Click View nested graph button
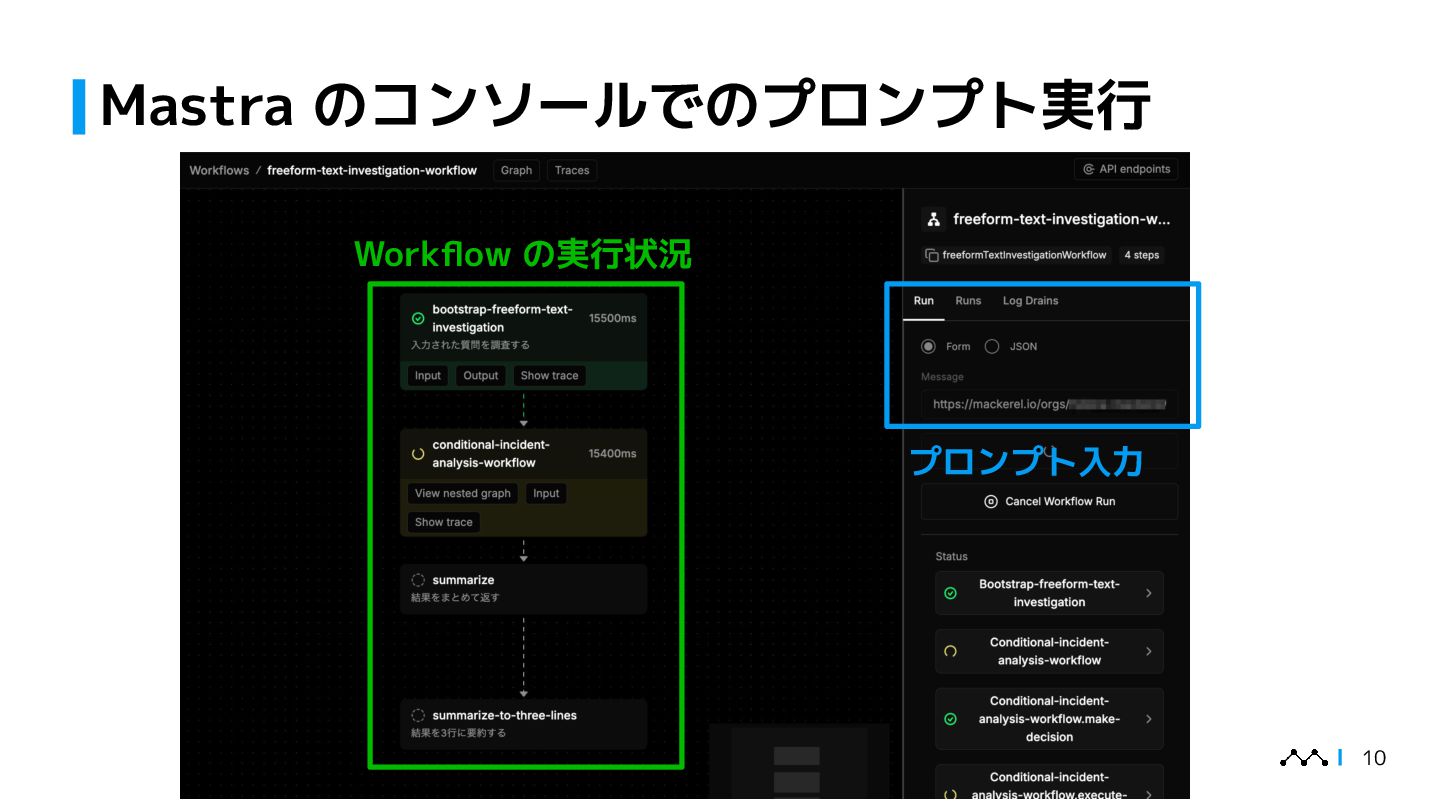 point(463,493)
